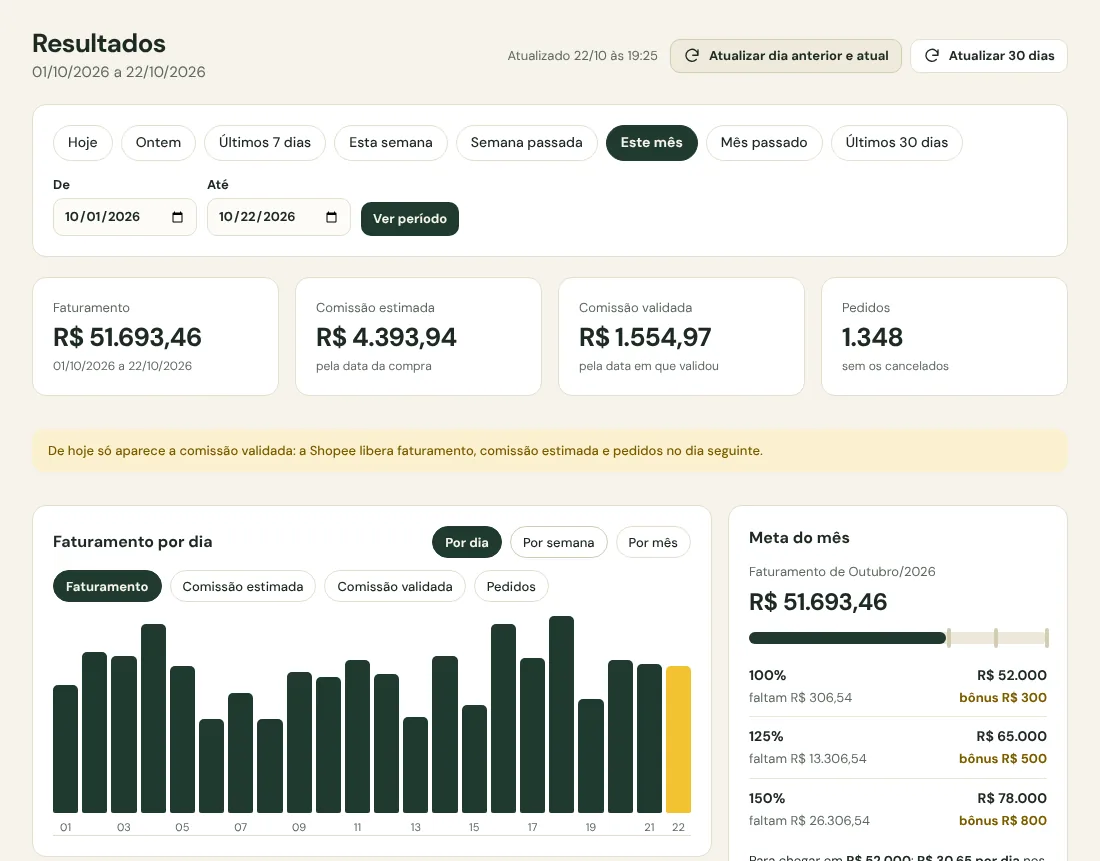Select the Hoje period filter
1100x861 pixels.
(83, 142)
